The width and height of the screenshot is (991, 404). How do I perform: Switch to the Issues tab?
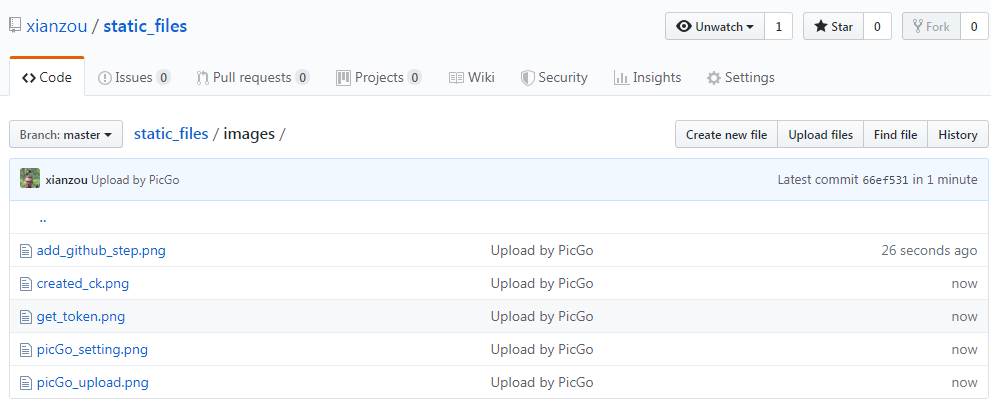[x=134, y=77]
